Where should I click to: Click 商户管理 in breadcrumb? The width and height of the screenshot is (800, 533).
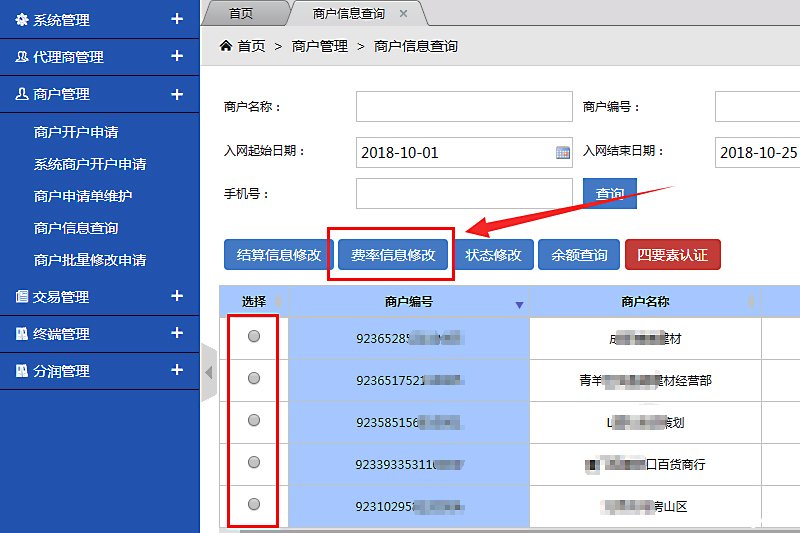[x=320, y=46]
